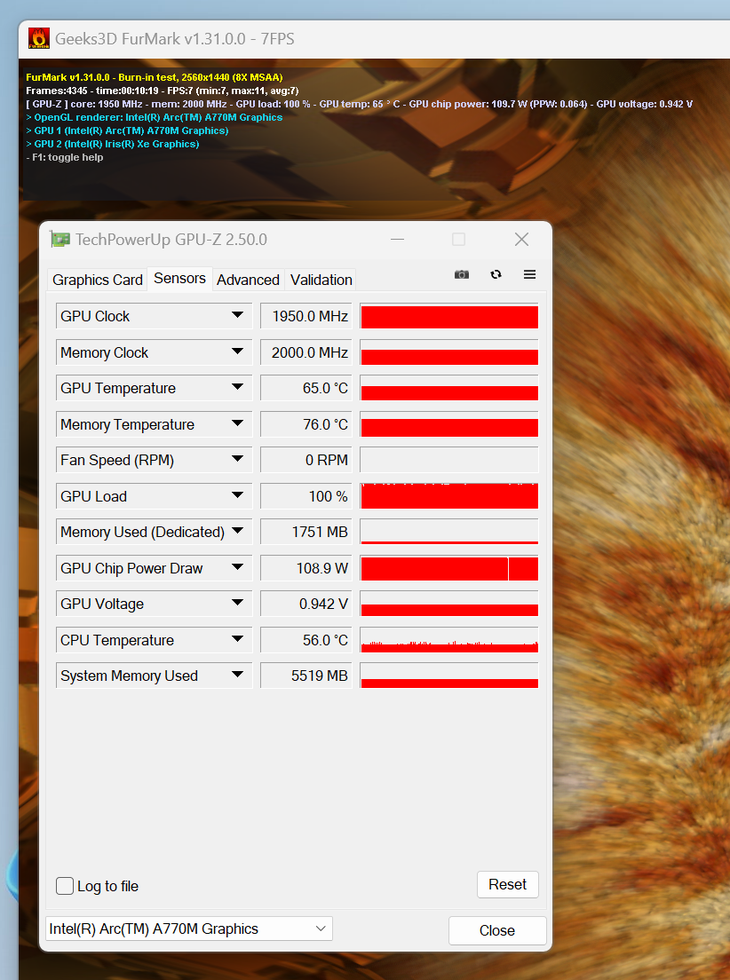Open the GPU-Z hamburger menu

(529, 274)
